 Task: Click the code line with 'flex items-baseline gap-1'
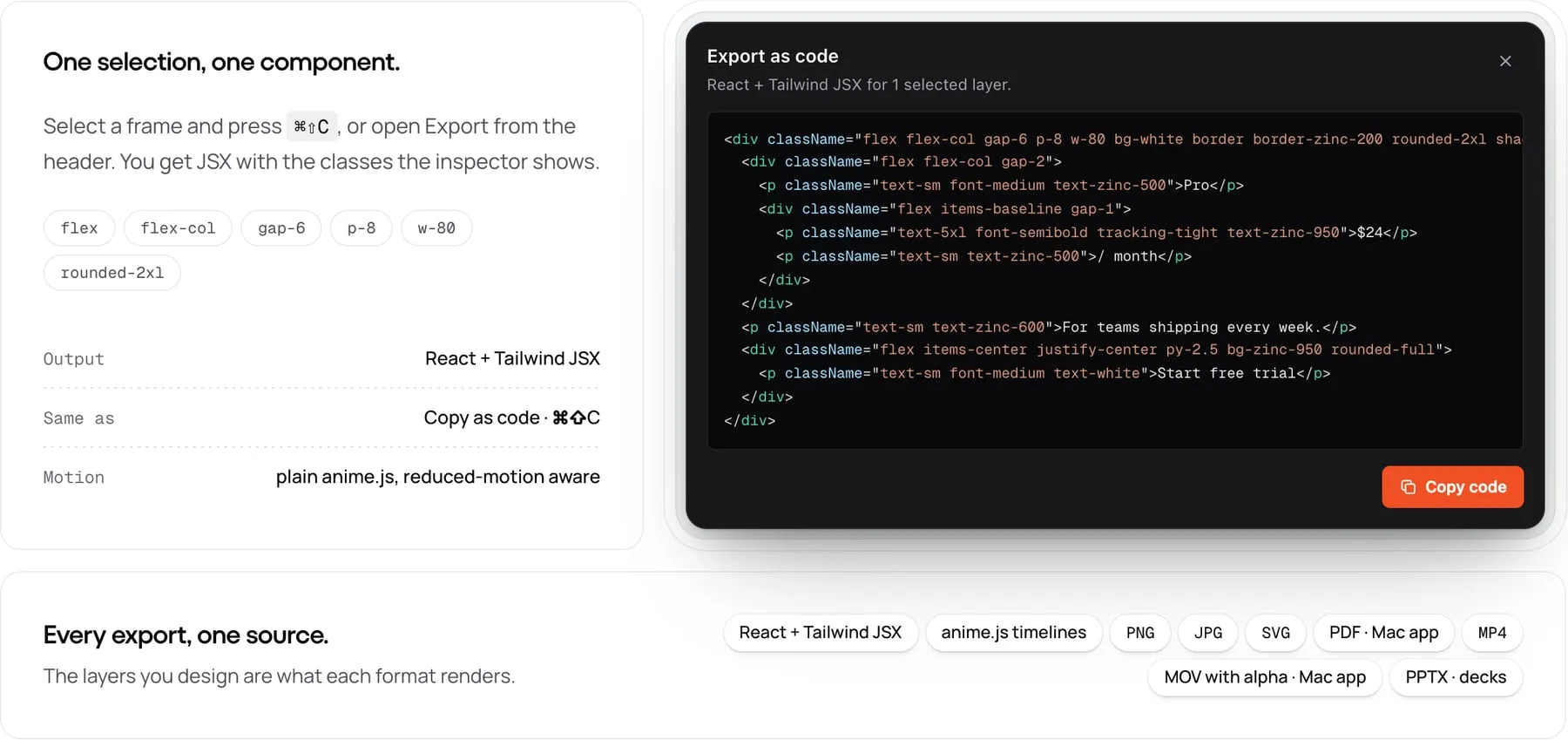coord(944,209)
